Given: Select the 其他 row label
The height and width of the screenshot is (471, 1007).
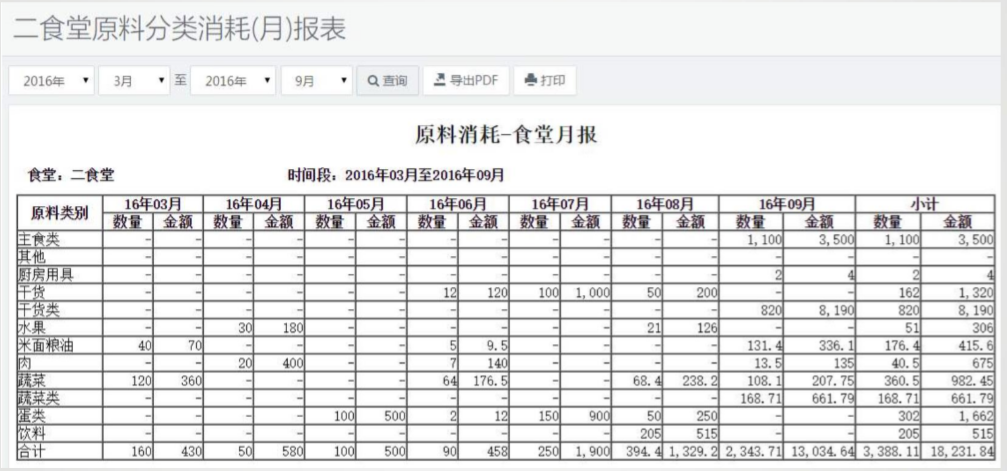Looking at the screenshot, I should (x=31, y=257).
